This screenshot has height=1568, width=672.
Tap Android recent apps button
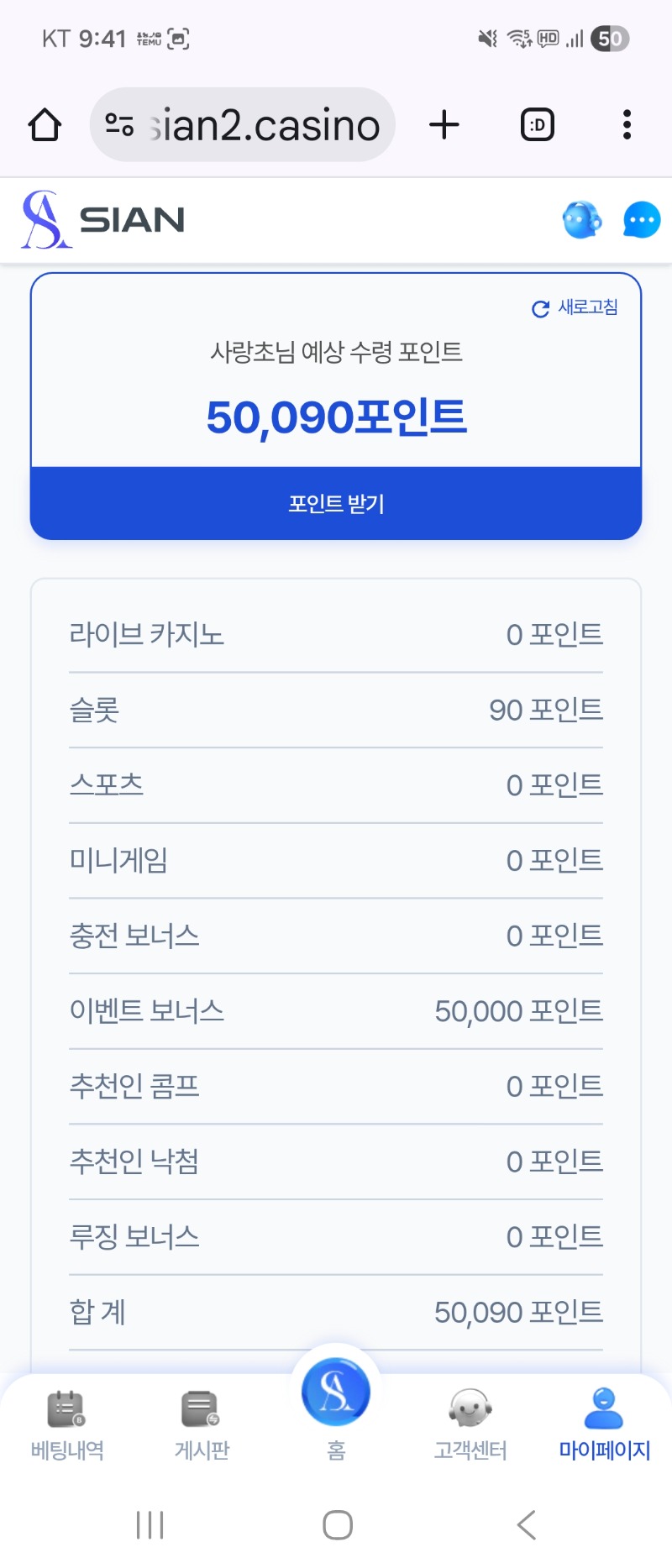point(150,1524)
